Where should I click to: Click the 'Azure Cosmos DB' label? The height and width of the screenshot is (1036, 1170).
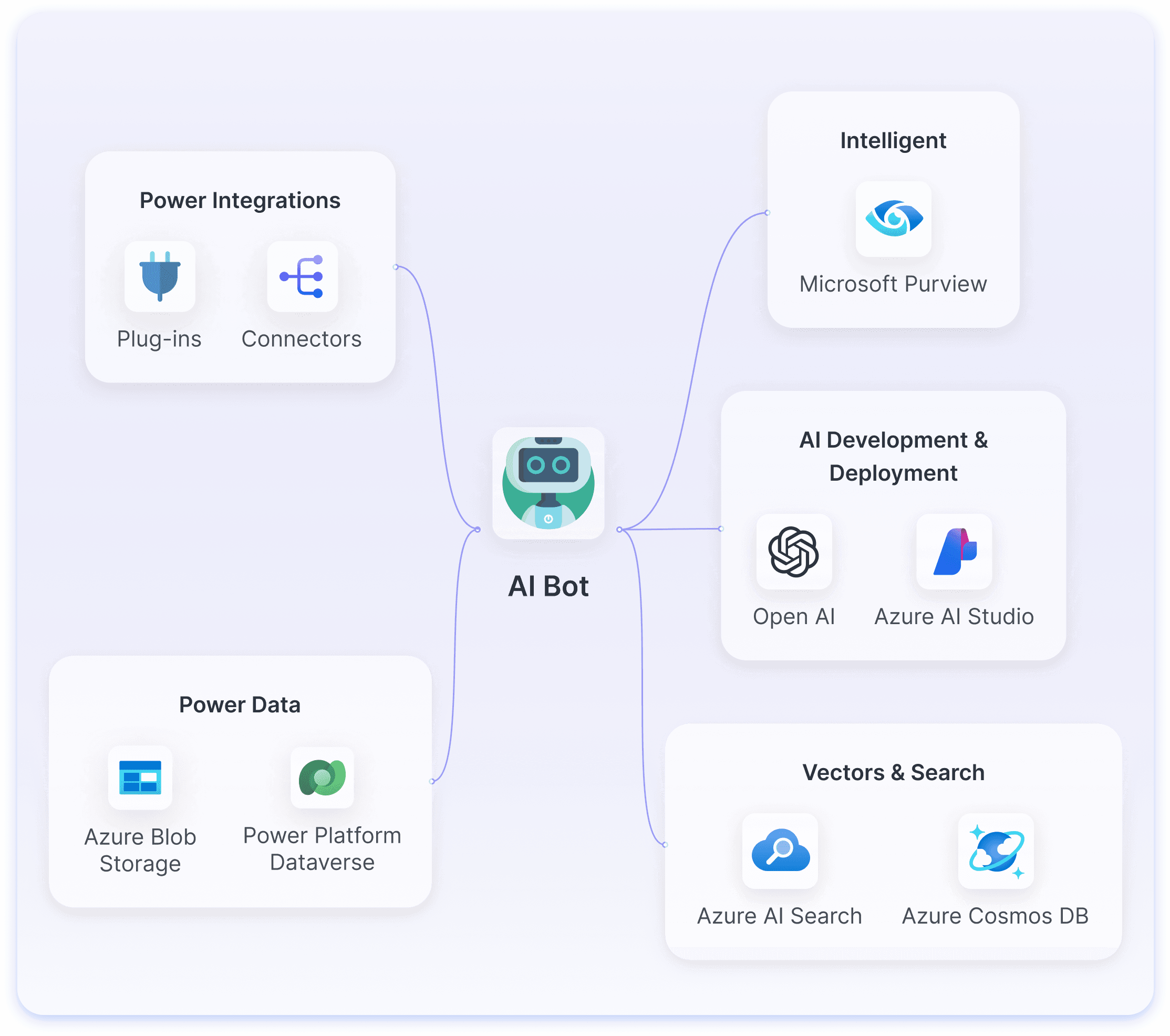(996, 916)
